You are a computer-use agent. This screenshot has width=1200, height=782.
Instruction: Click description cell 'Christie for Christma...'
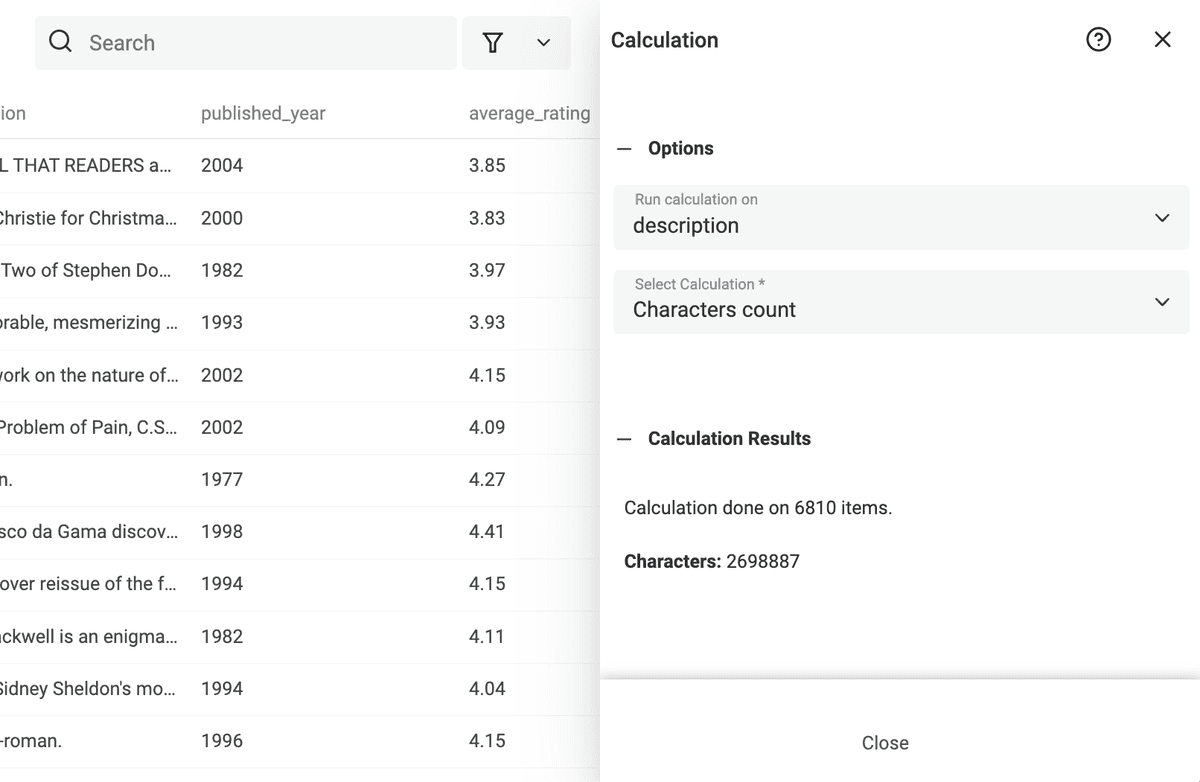[88, 218]
